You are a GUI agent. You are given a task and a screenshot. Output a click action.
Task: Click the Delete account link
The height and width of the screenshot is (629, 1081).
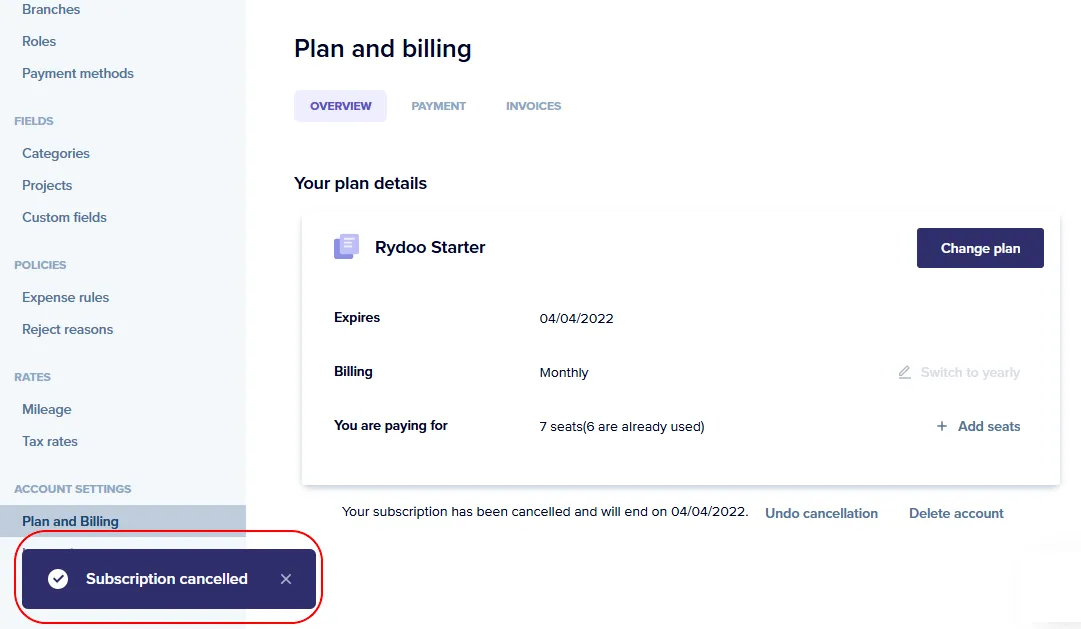pos(956,513)
